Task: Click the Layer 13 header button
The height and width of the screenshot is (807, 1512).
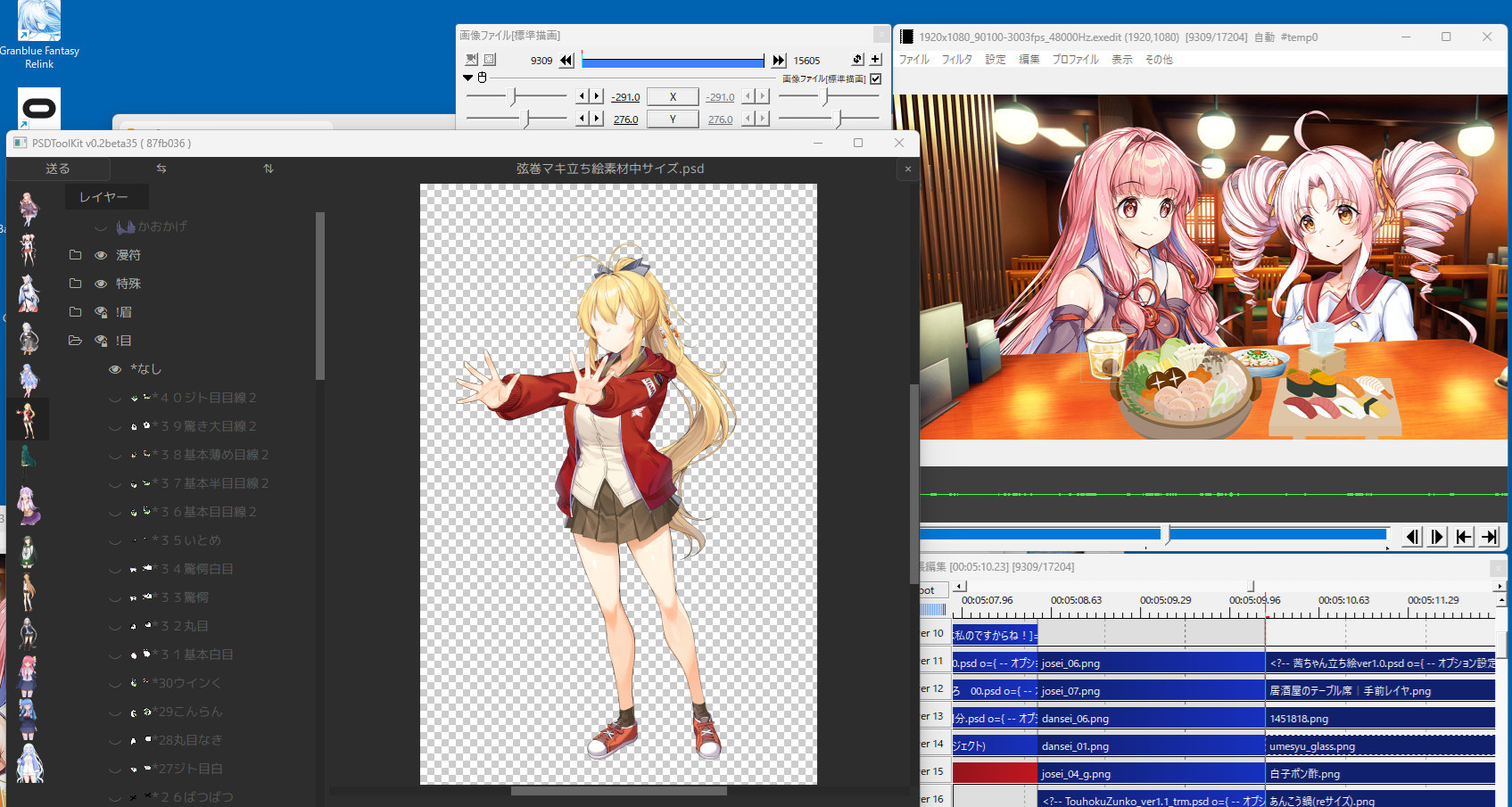Action: pos(933,716)
